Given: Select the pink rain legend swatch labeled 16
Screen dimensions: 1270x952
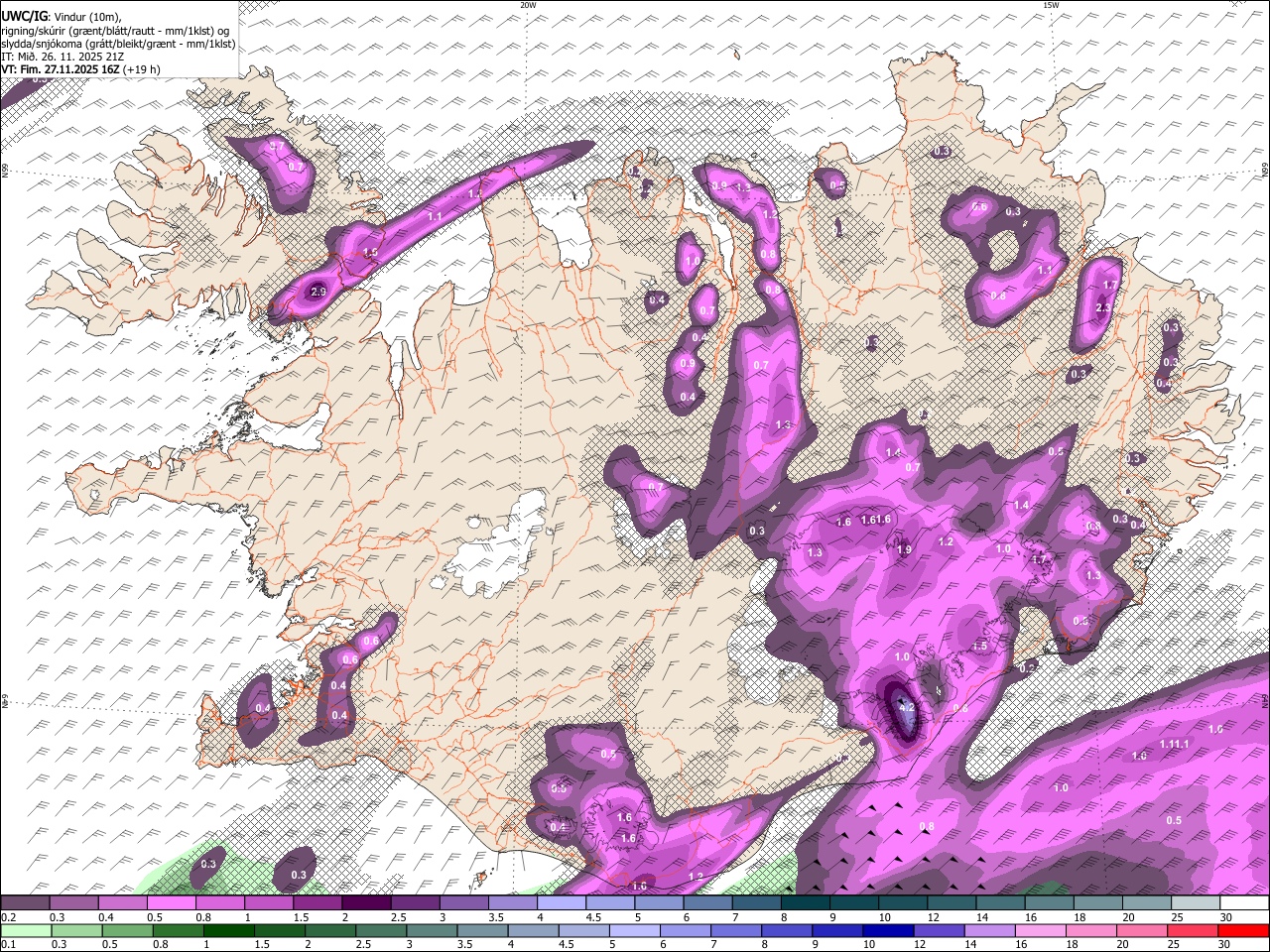Looking at the screenshot, I should pos(1040,930).
